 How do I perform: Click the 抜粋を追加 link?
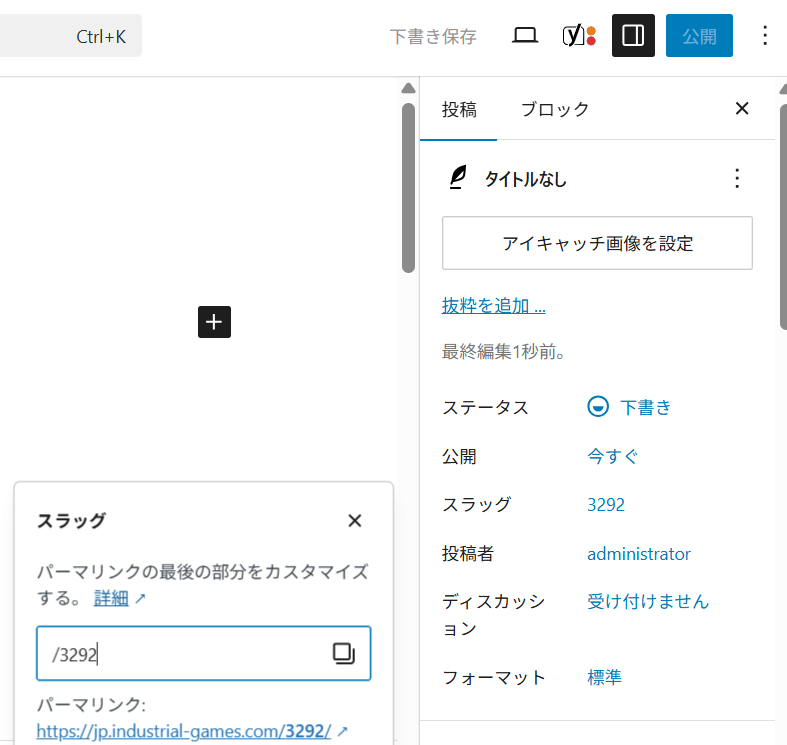coord(494,306)
